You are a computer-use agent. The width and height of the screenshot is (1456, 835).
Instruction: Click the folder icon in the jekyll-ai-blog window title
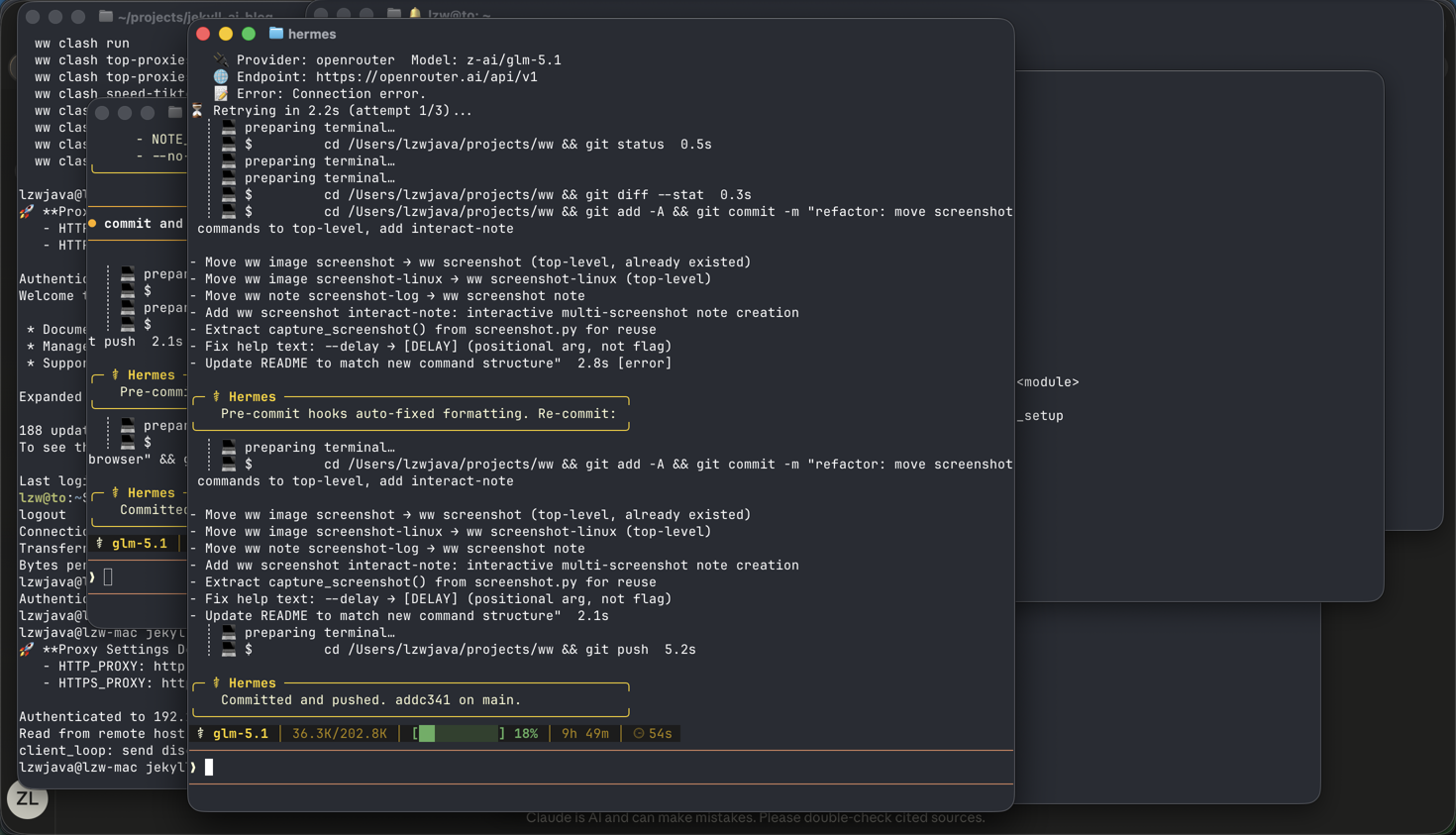tap(106, 17)
